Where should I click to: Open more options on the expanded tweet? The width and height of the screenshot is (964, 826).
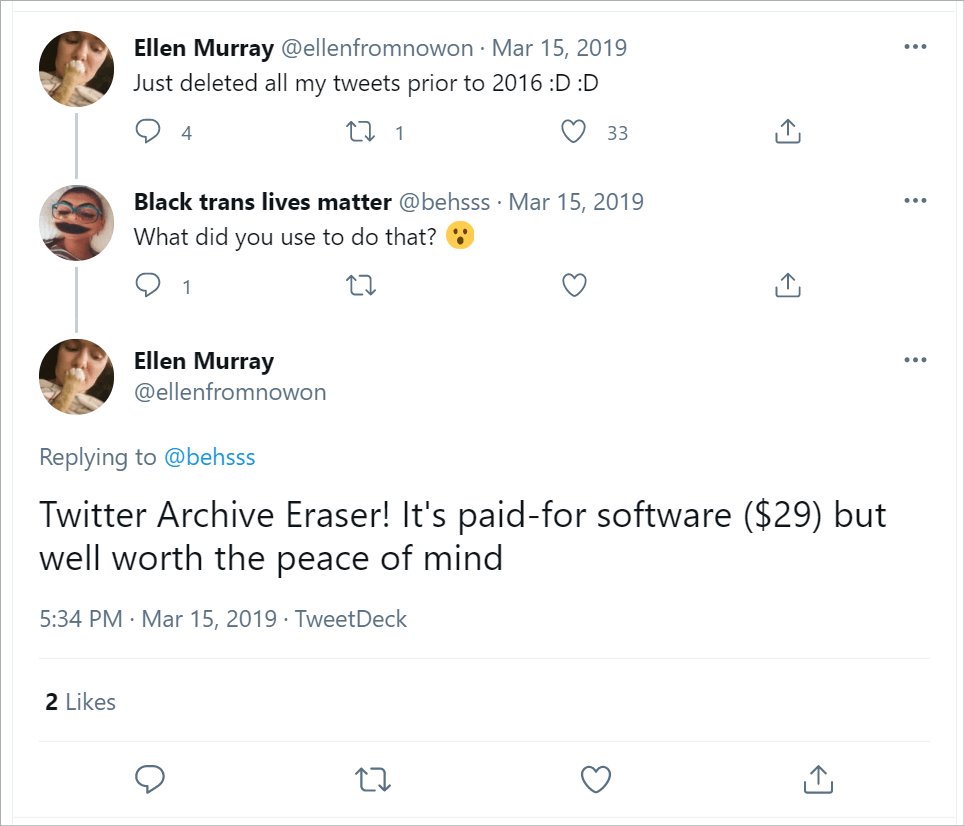pyautogui.click(x=914, y=359)
